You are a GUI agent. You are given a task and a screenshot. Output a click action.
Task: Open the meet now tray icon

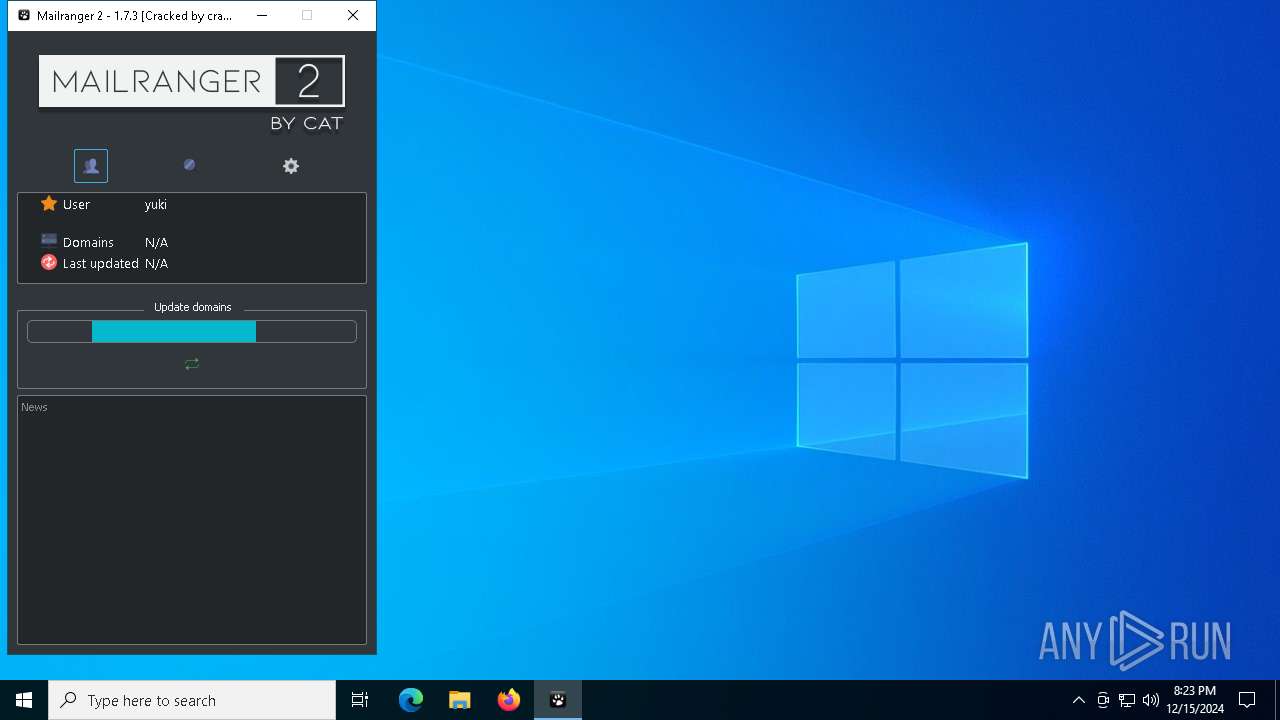[1103, 700]
